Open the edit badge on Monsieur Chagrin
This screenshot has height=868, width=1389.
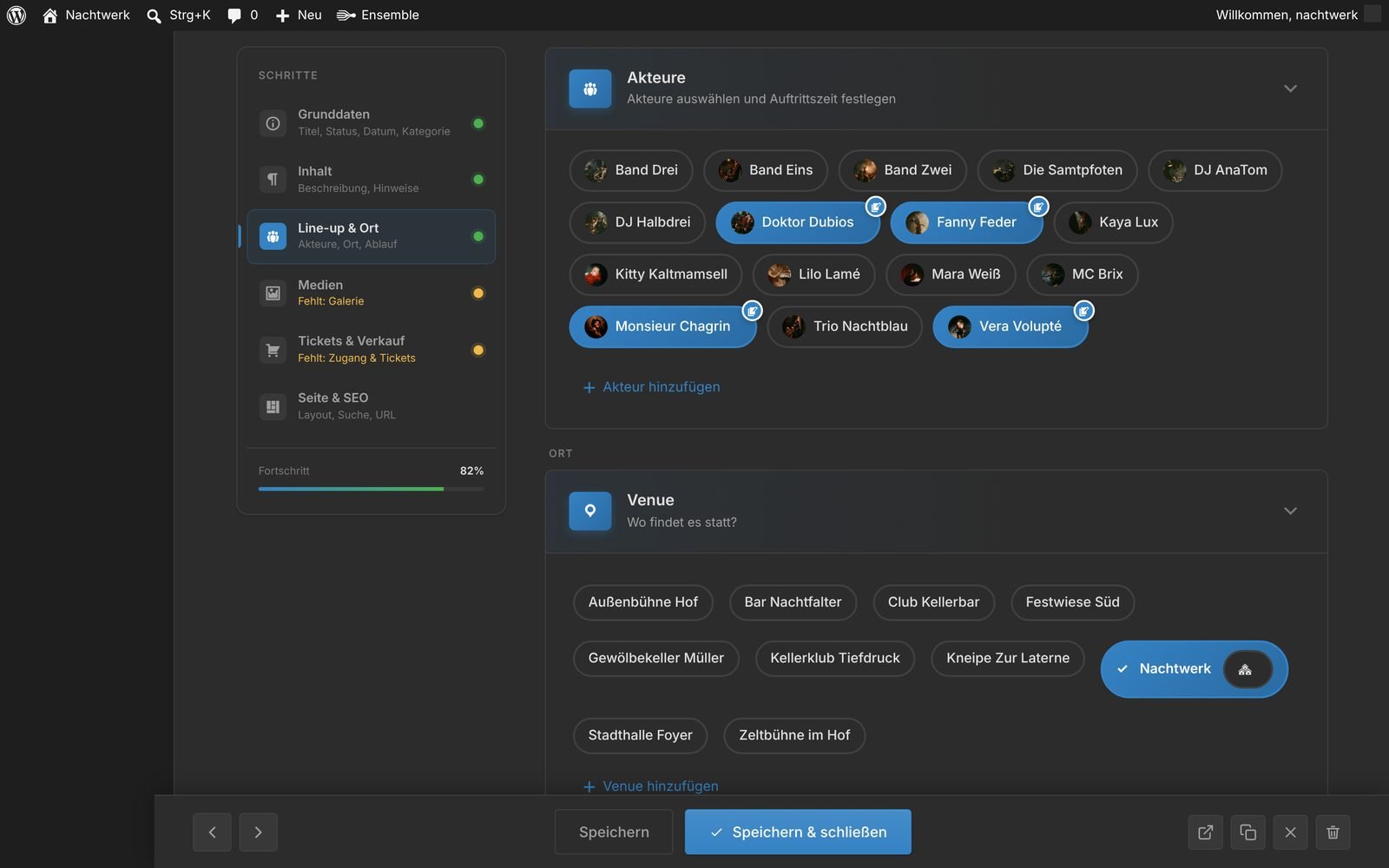tap(752, 311)
